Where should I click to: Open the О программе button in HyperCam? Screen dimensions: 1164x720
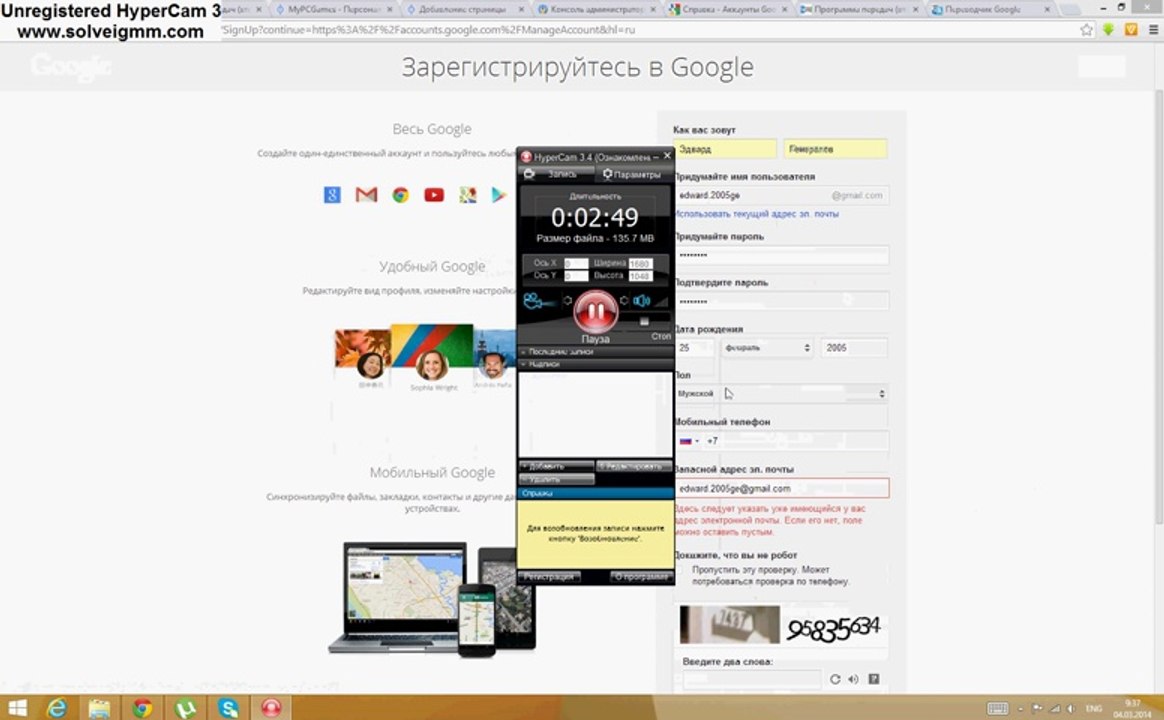[x=641, y=577]
